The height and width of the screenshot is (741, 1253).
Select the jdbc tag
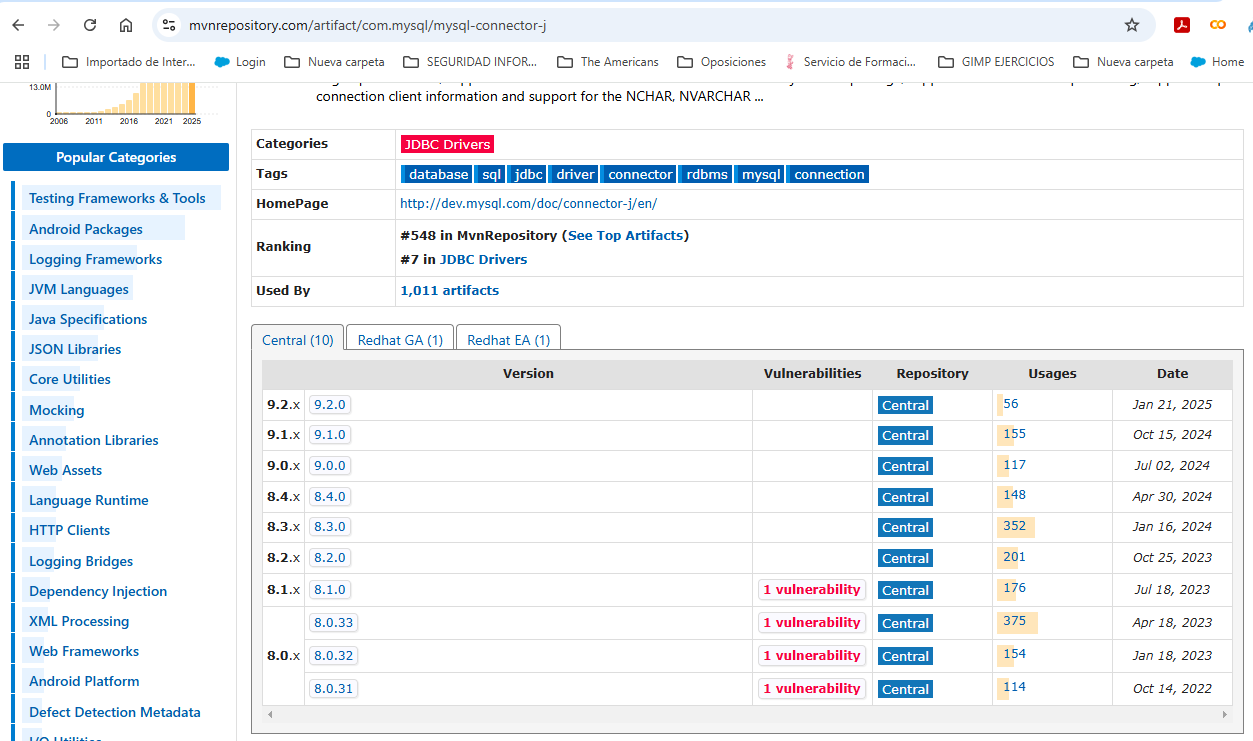coord(528,174)
